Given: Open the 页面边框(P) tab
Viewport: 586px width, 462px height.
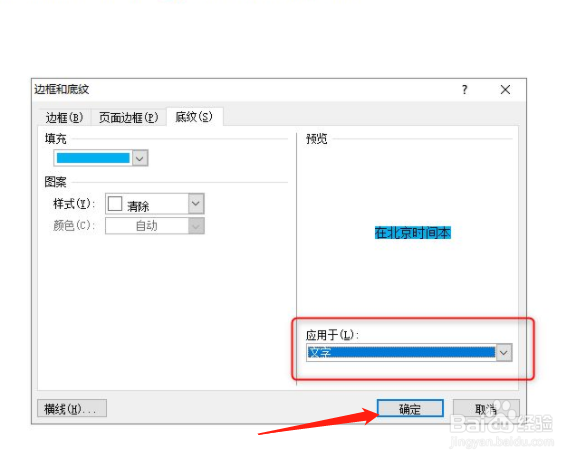Looking at the screenshot, I should coord(128,117).
